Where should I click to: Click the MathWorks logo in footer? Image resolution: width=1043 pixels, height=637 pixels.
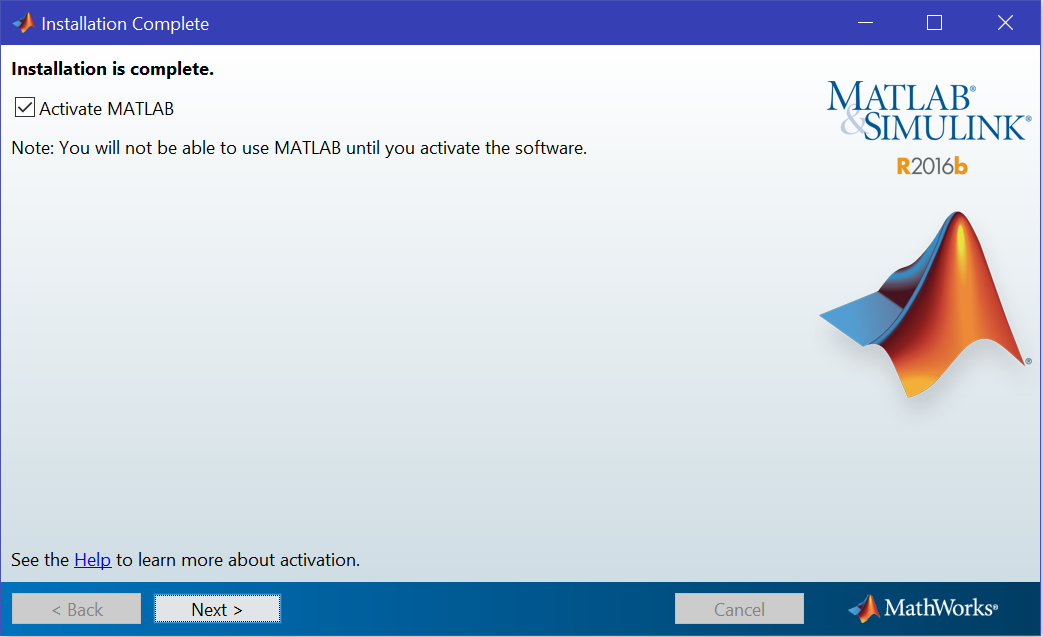(x=923, y=608)
